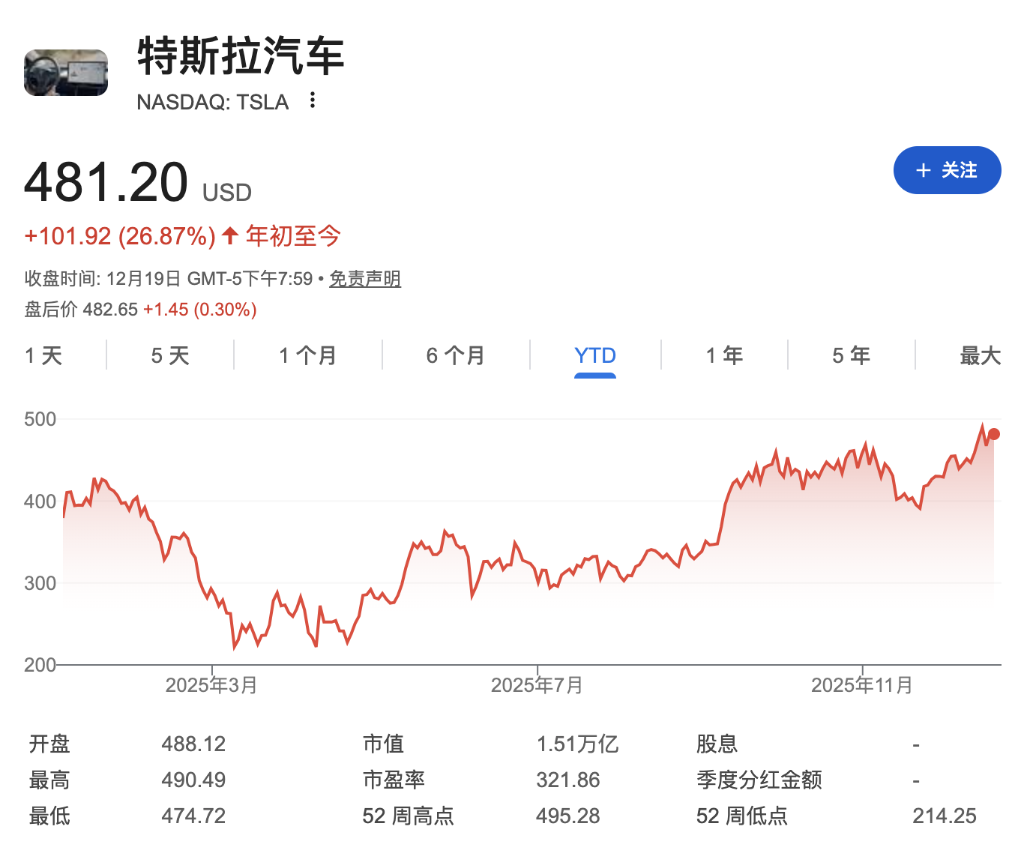
Task: Click the 52 周高点 statistic row
Action: pyautogui.click(x=409, y=816)
